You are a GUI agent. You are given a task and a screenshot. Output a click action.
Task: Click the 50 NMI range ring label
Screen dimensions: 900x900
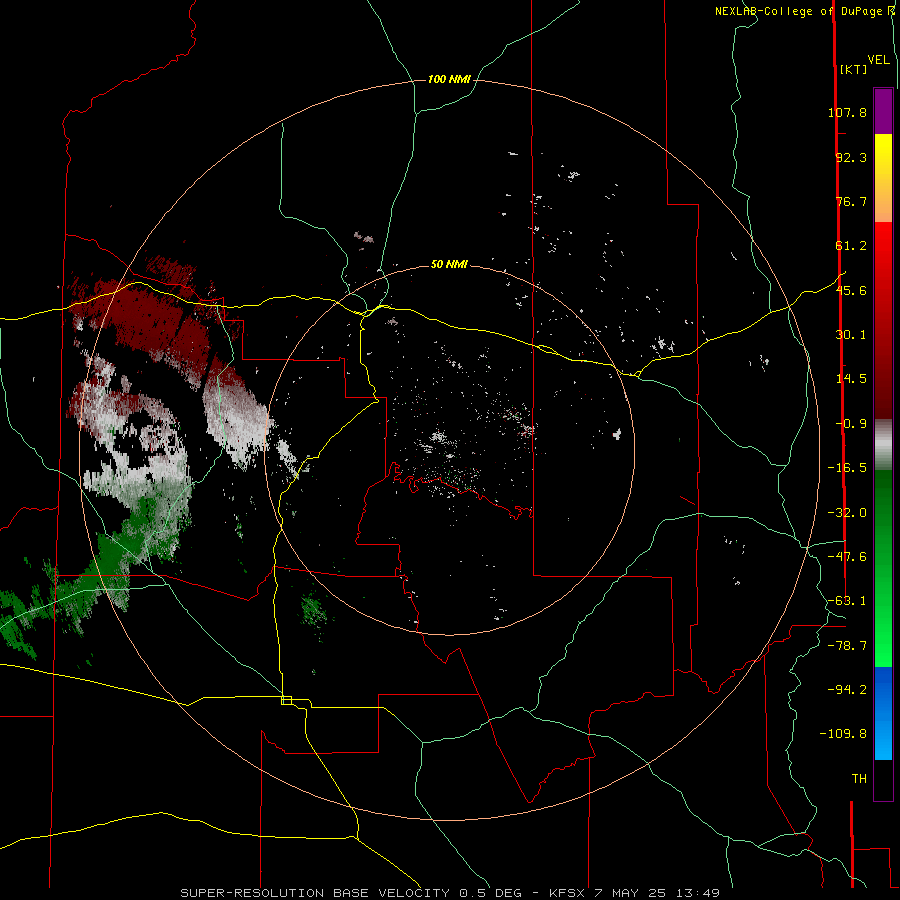(449, 264)
